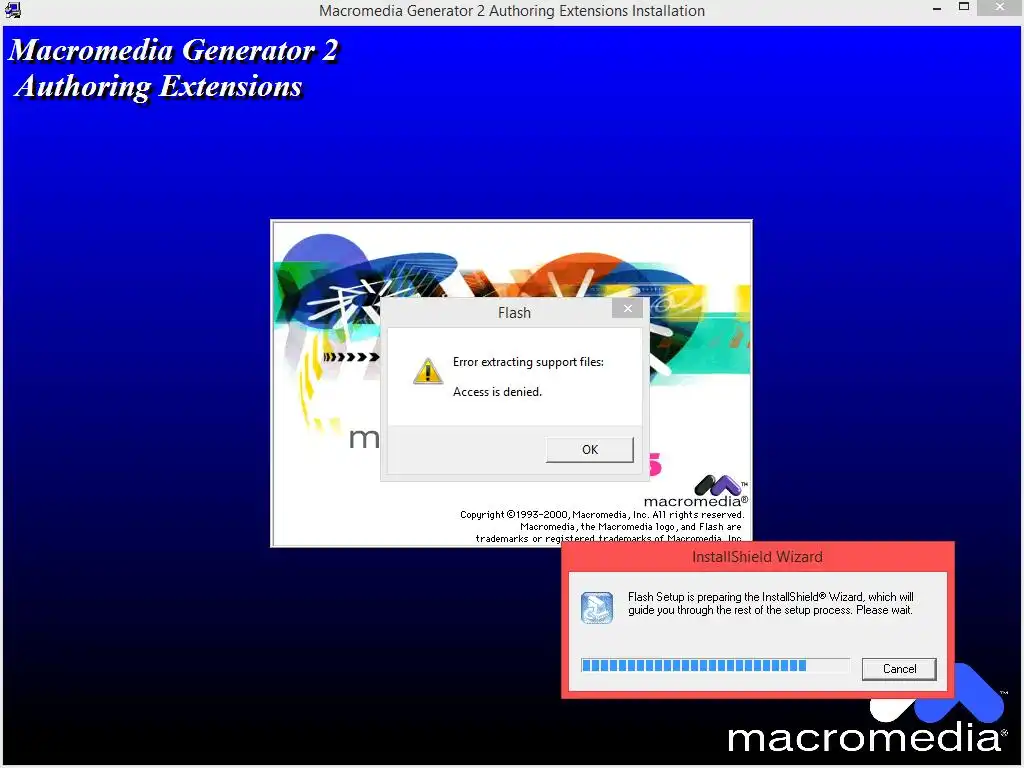Close the Generator 2 installation window
The width and height of the screenshot is (1024, 768).
point(1000,7)
